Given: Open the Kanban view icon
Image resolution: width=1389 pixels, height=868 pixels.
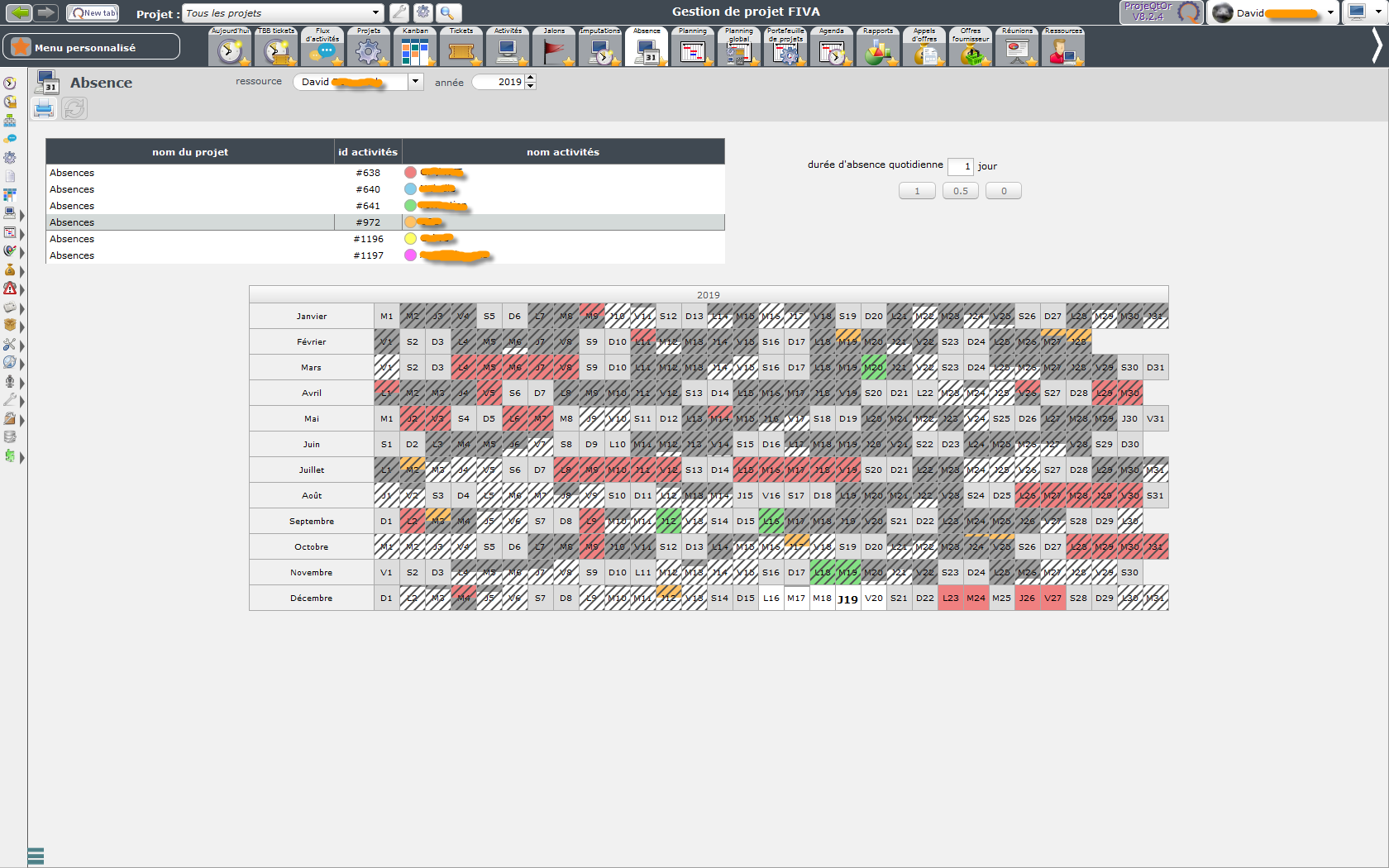Looking at the screenshot, I should pyautogui.click(x=415, y=51).
